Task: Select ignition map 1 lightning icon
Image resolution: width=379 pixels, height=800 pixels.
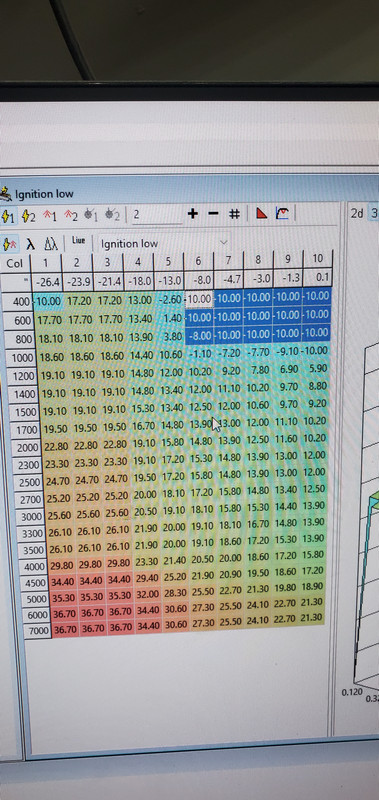Action: pos(8,217)
